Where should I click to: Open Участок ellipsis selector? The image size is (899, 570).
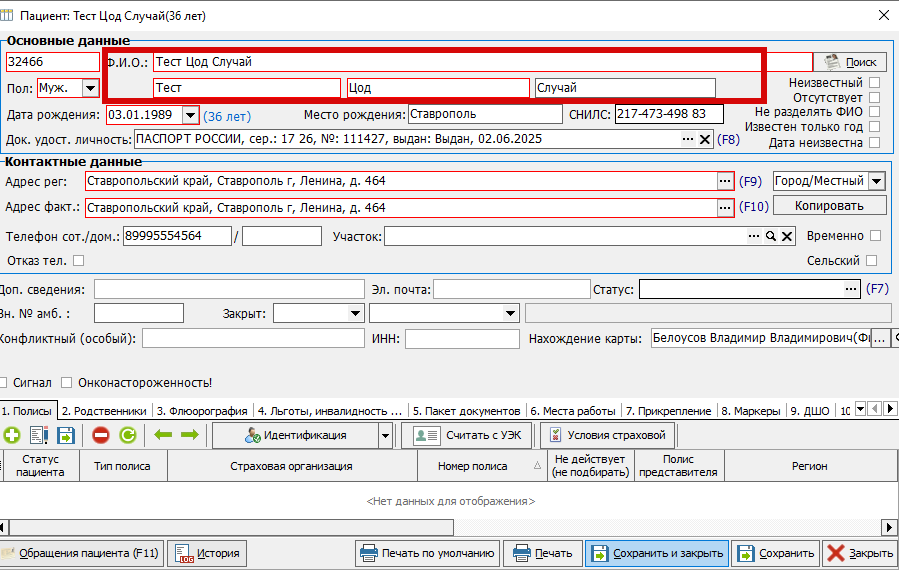tap(754, 236)
